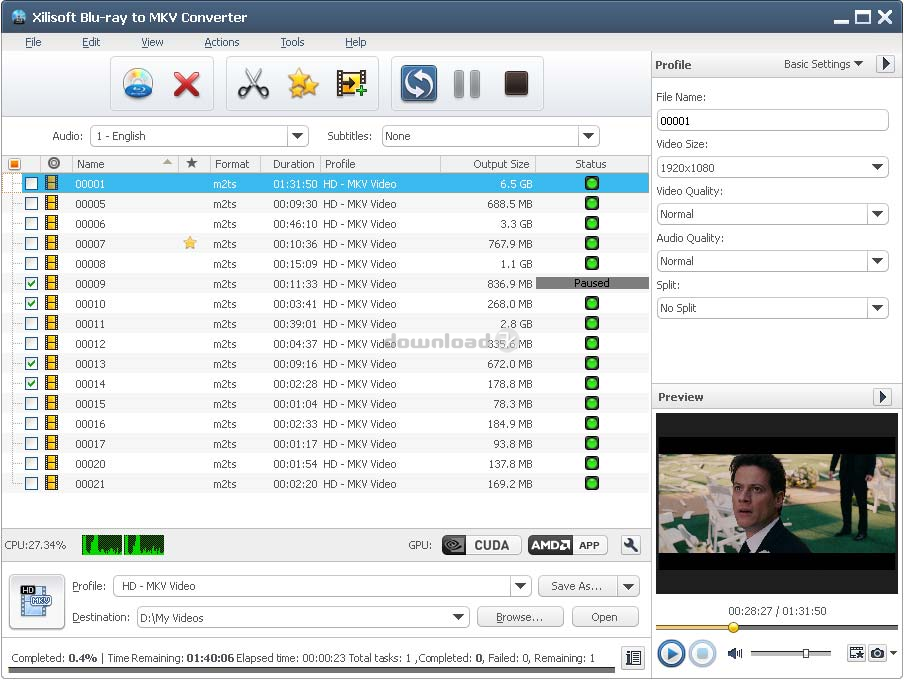Expand the Profile panel arrow button
This screenshot has width=904, height=680.
point(885,63)
